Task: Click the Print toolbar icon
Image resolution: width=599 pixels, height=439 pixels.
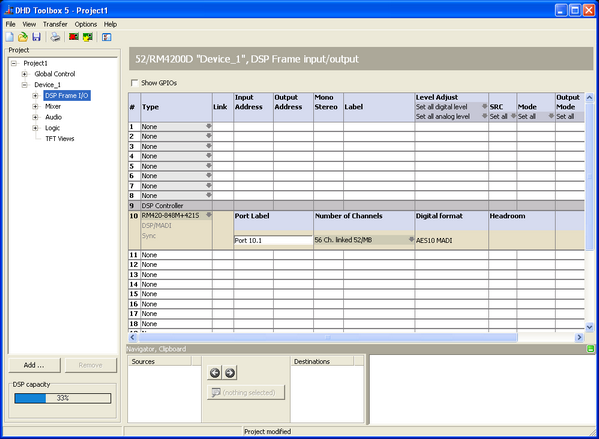Action: click(55, 37)
